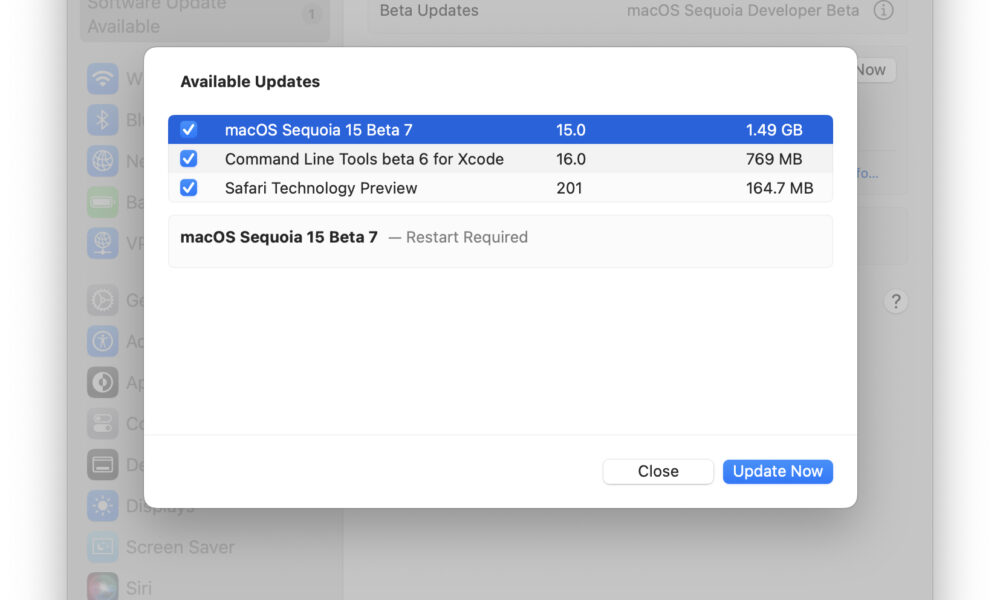Select Command Line Tools beta 6 for Xcode row
This screenshot has width=1000, height=600.
click(500, 159)
